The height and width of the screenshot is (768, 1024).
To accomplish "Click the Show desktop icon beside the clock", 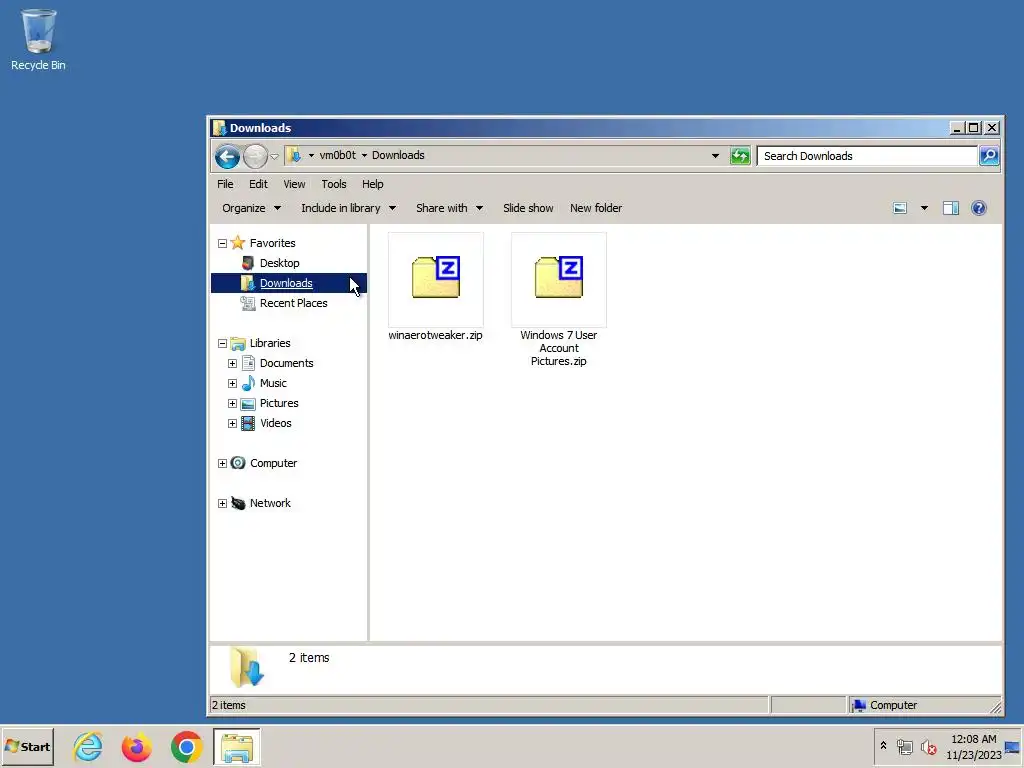I will tap(1012, 747).
